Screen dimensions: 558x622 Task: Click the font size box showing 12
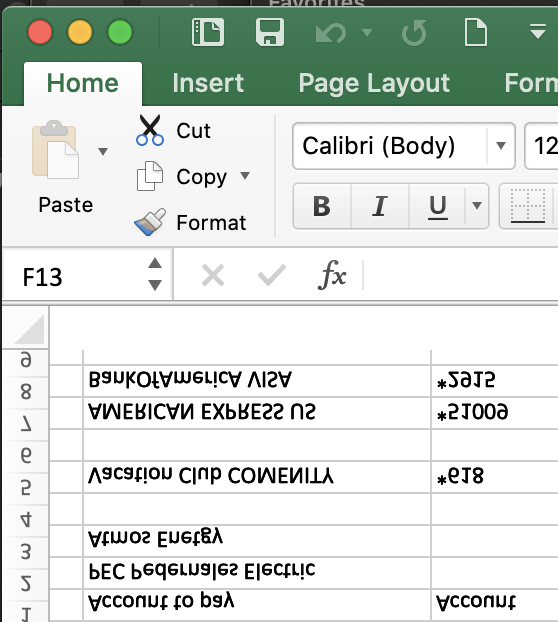[x=542, y=146]
